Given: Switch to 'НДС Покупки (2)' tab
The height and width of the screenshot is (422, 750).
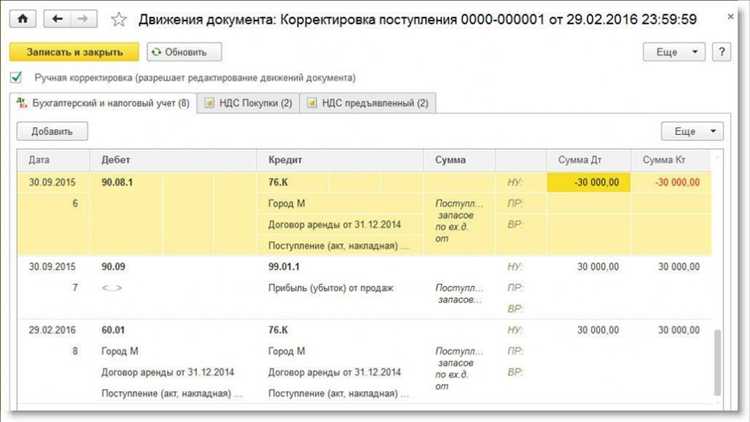Looking at the screenshot, I should tap(248, 103).
